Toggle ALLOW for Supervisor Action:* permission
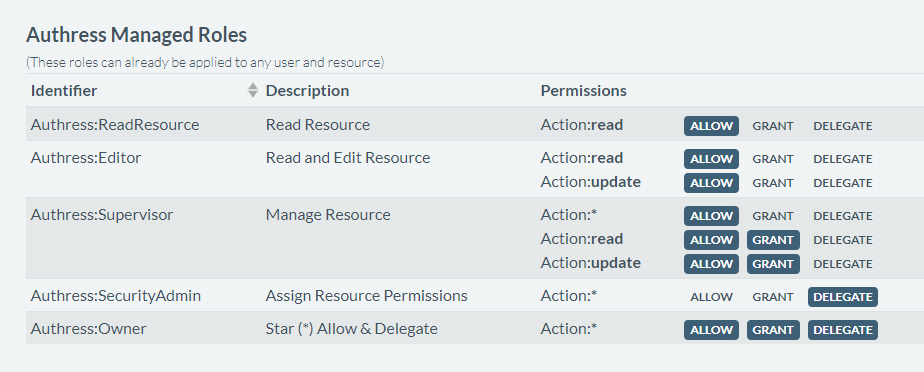 point(711,216)
